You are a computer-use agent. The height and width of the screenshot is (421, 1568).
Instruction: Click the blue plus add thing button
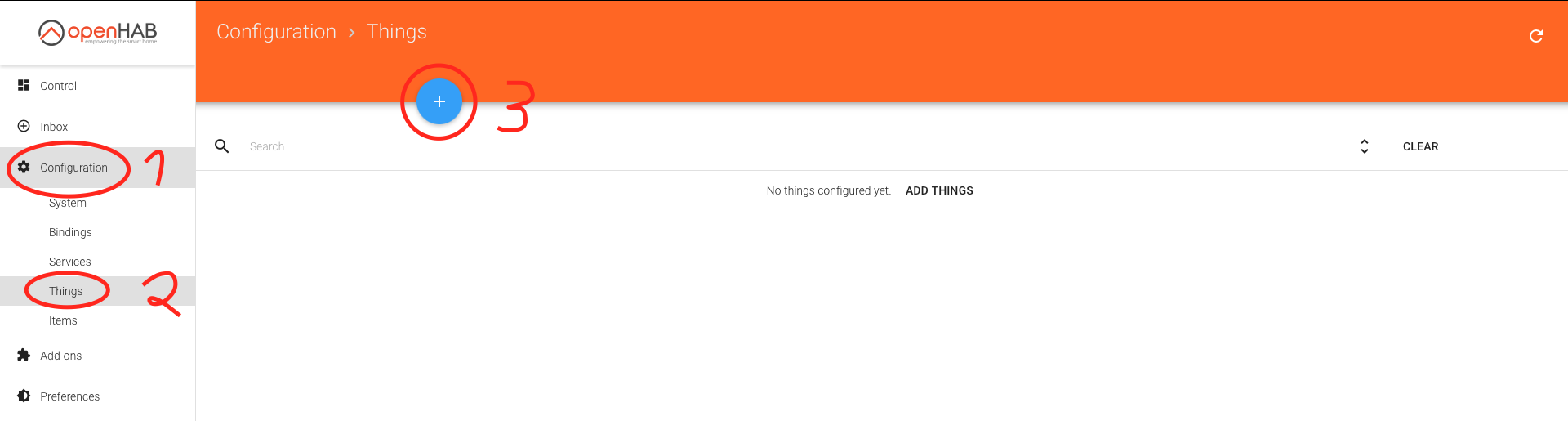(x=439, y=101)
